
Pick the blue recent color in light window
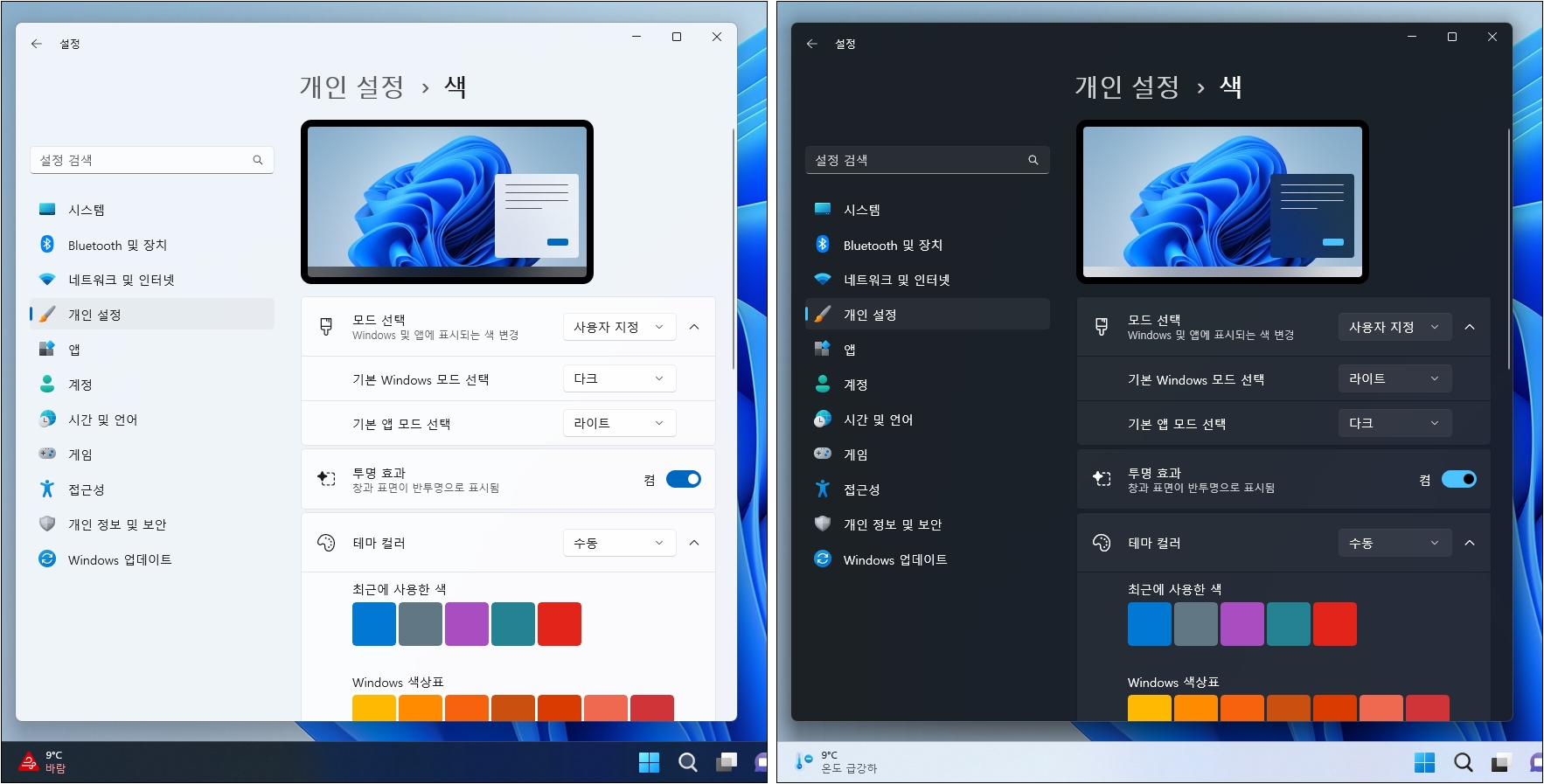374,624
